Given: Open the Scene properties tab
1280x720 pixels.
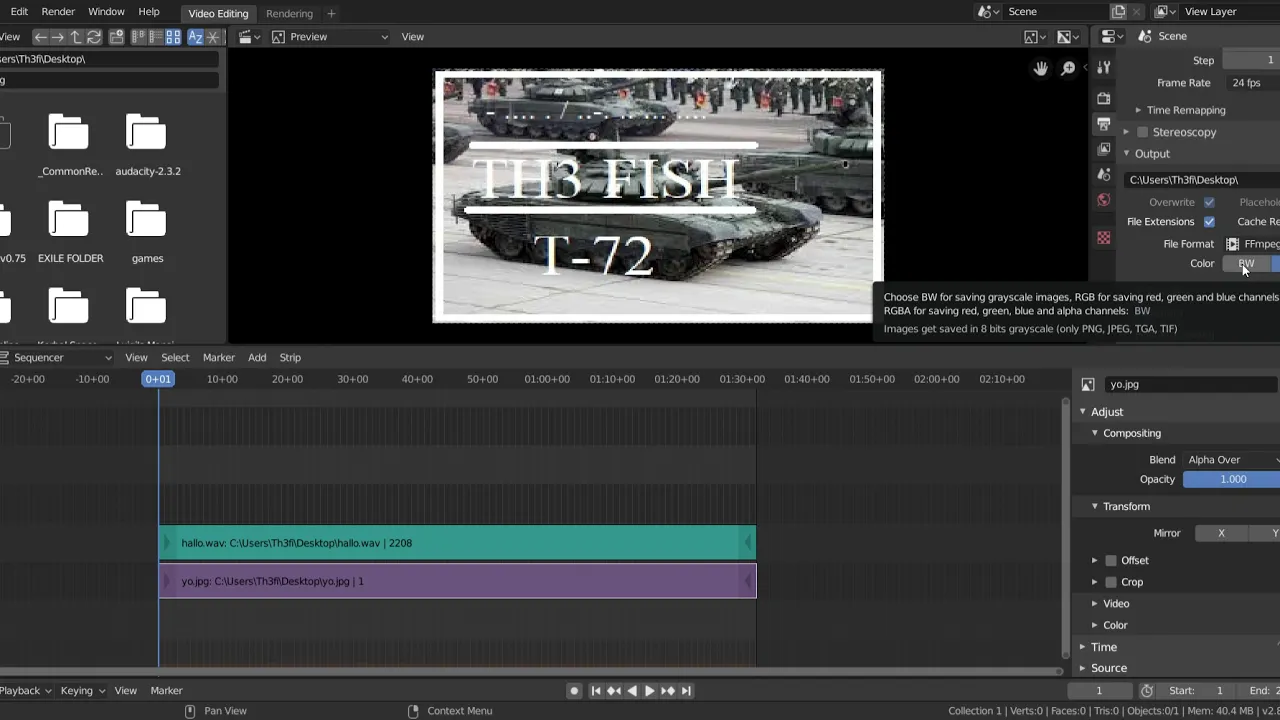Looking at the screenshot, I should pyautogui.click(x=1104, y=174).
